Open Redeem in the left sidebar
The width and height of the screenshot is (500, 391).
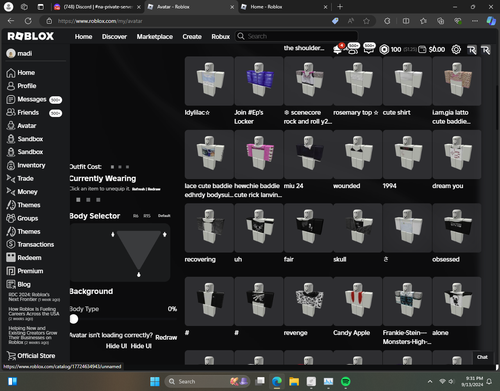click(x=24, y=258)
